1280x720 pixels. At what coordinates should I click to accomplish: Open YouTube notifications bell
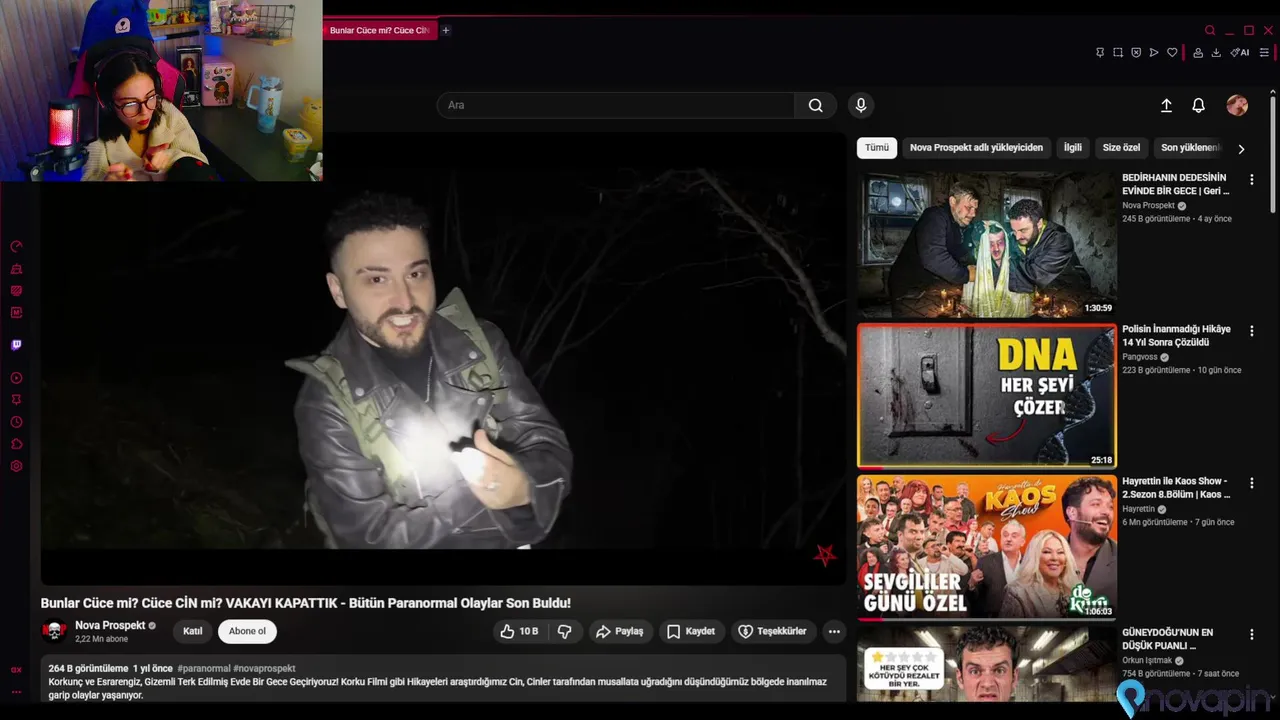[x=1198, y=105]
